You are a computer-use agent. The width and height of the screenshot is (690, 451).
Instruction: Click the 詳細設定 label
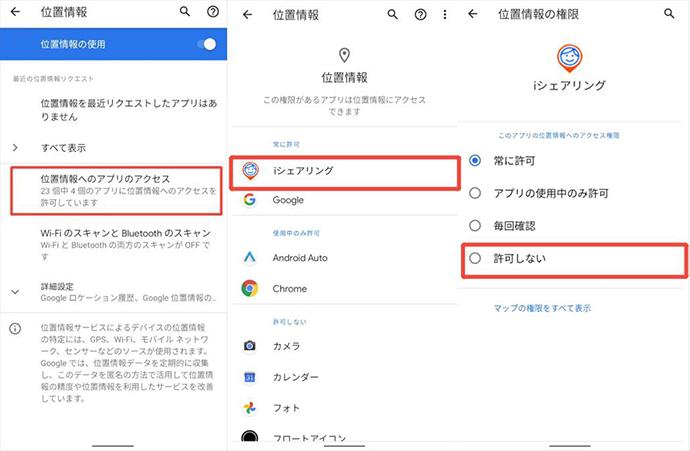[x=57, y=286]
